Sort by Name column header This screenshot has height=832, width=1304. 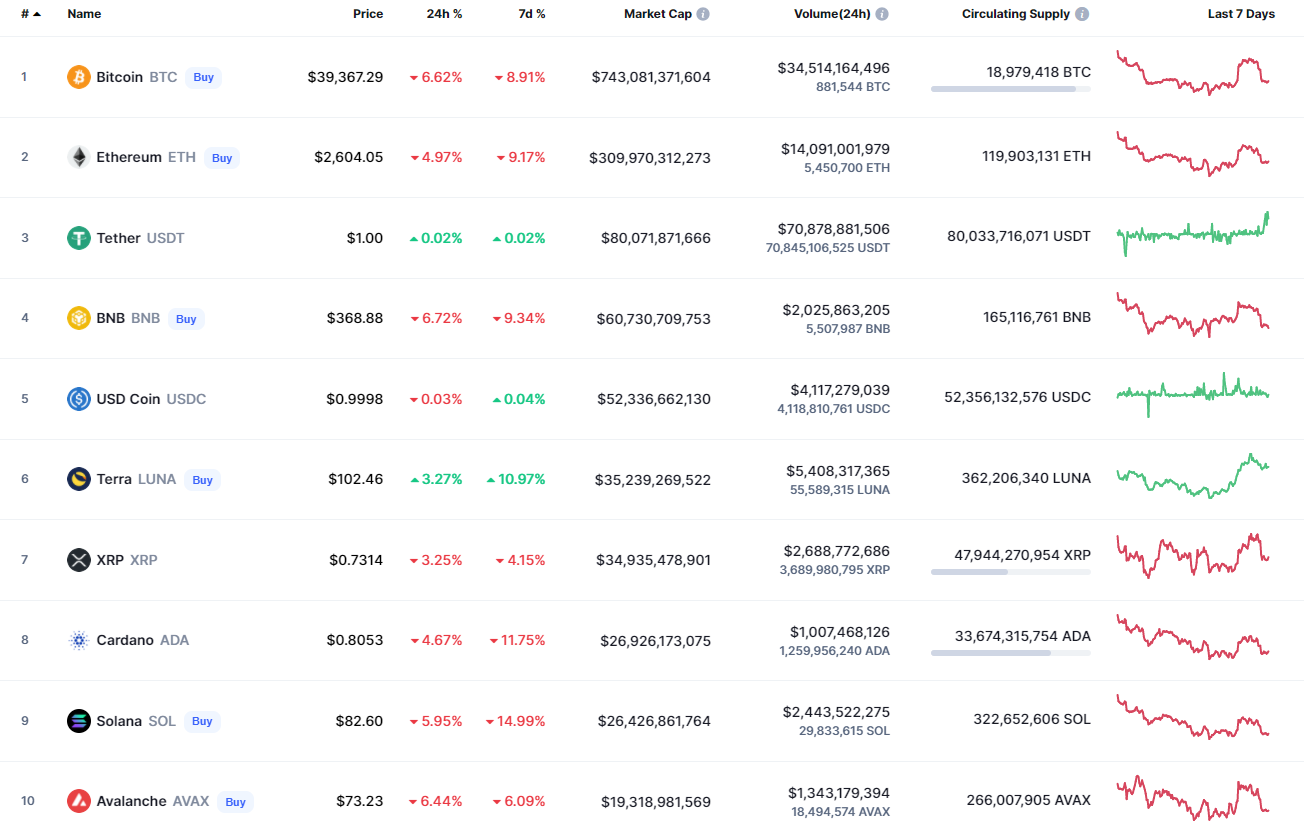click(84, 14)
